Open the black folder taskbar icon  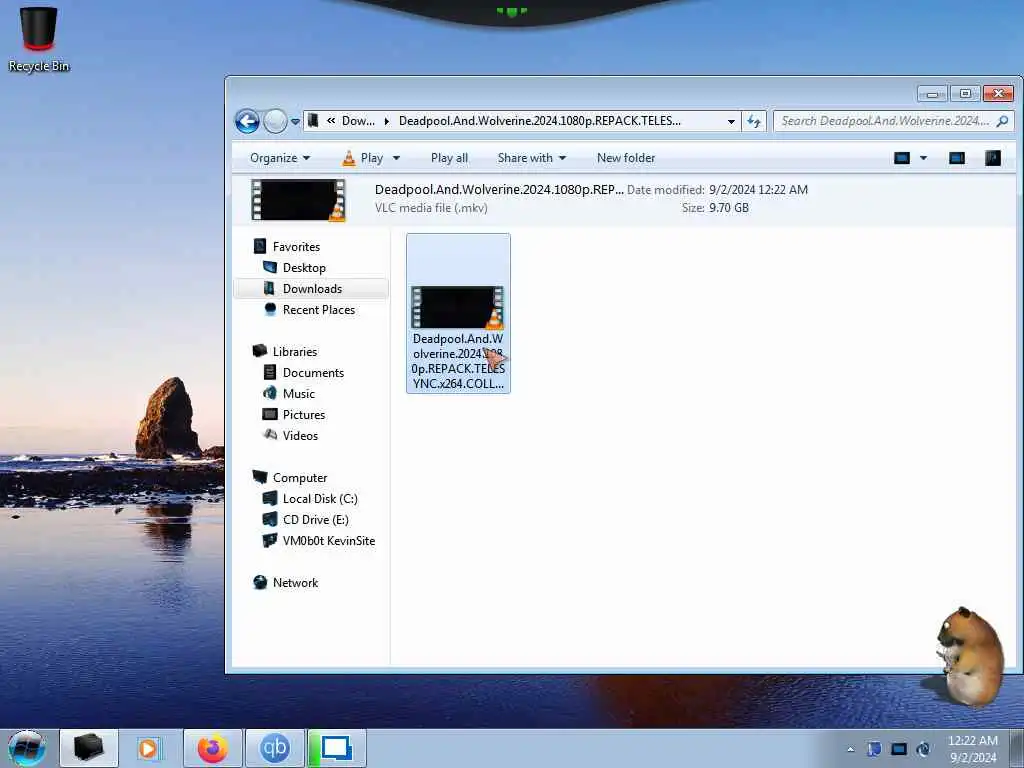[89, 748]
